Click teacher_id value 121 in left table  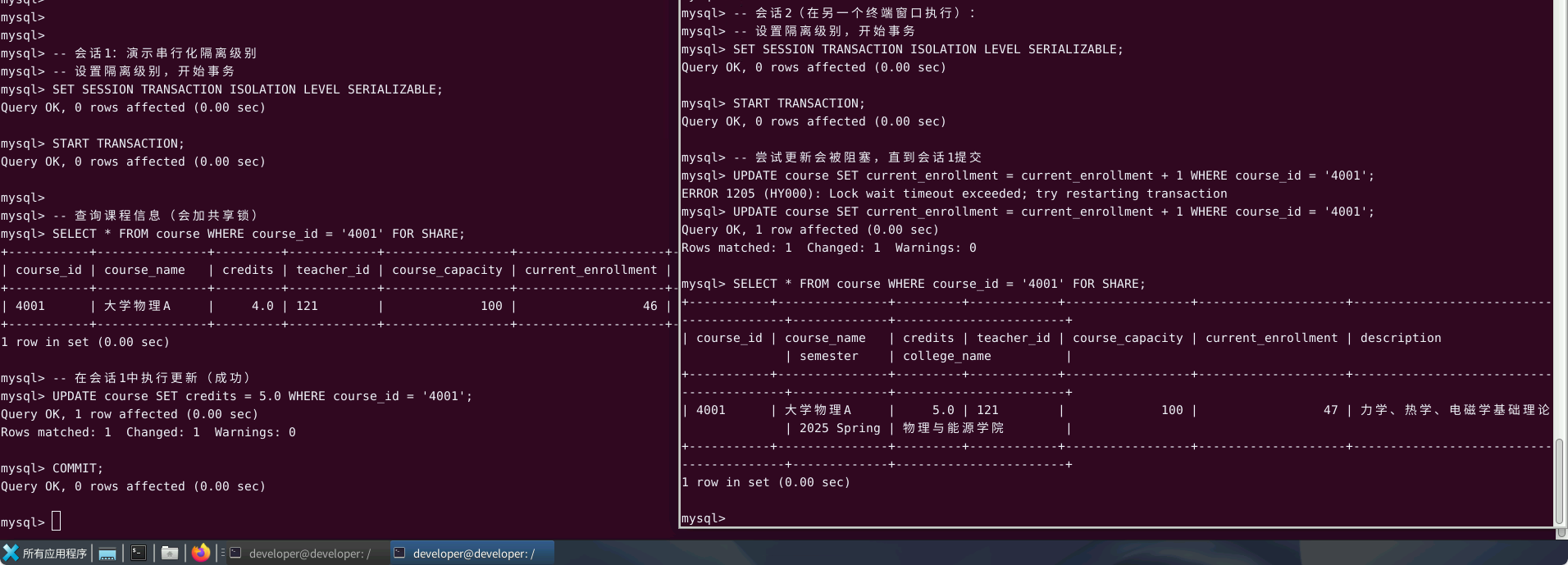point(307,306)
